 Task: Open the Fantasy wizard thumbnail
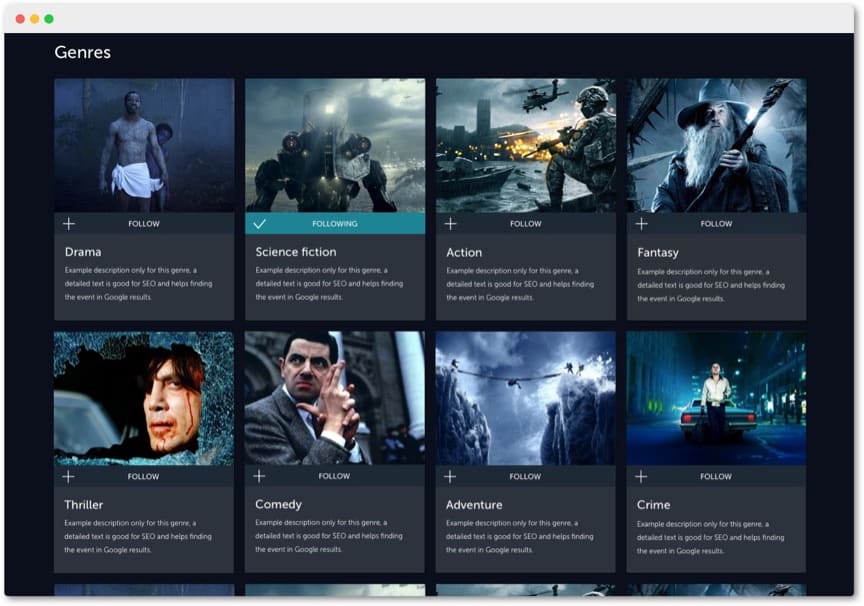coord(716,145)
